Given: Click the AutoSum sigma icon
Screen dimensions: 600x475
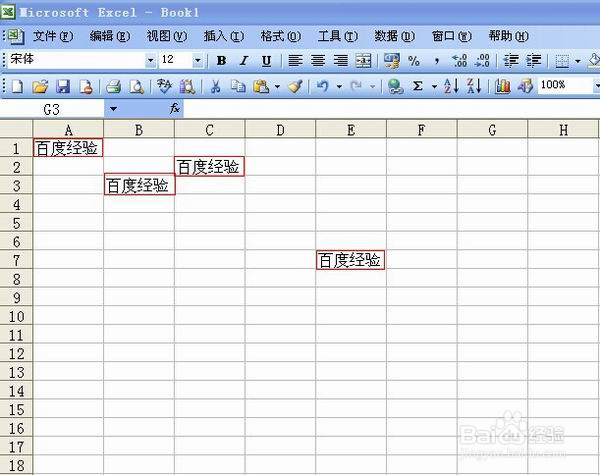Looking at the screenshot, I should pos(418,86).
